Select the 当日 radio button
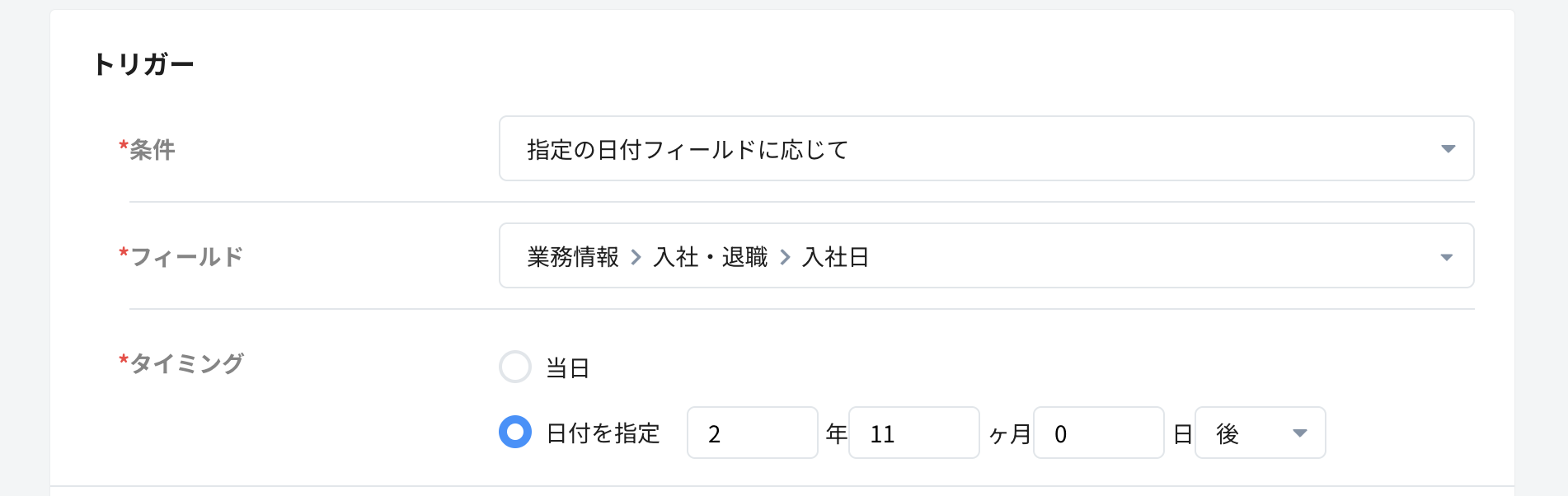1568x496 pixels. [515, 367]
